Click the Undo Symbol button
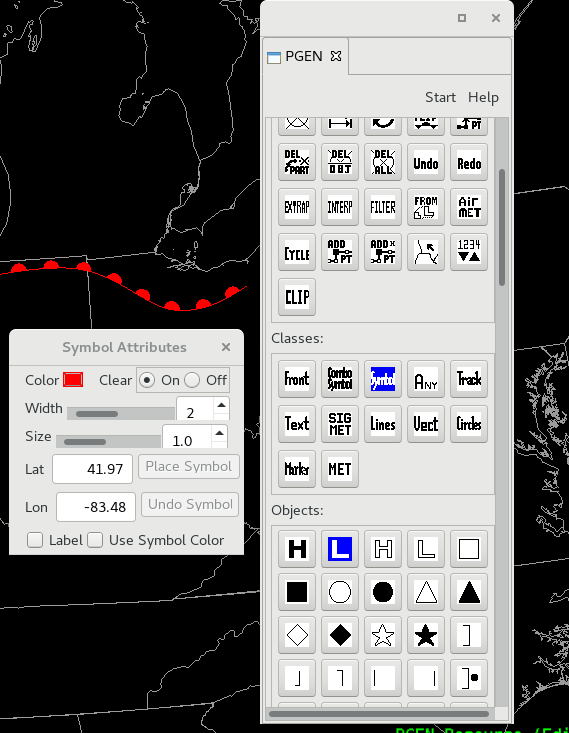The width and height of the screenshot is (569, 733). tap(190, 504)
